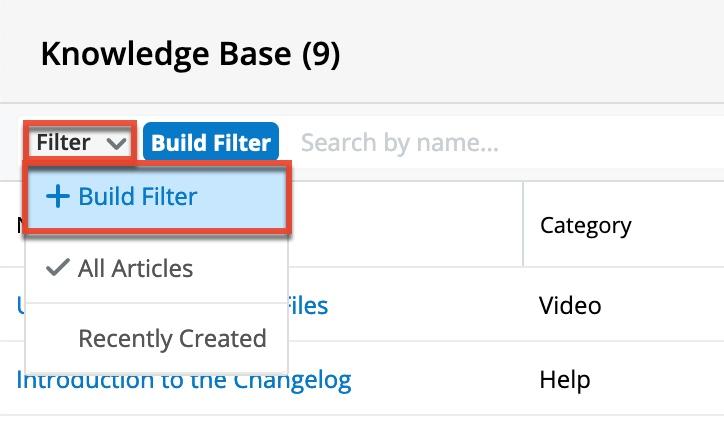Collapse the Filter dropdown chevron arrow
724x424 pixels.
[x=116, y=143]
